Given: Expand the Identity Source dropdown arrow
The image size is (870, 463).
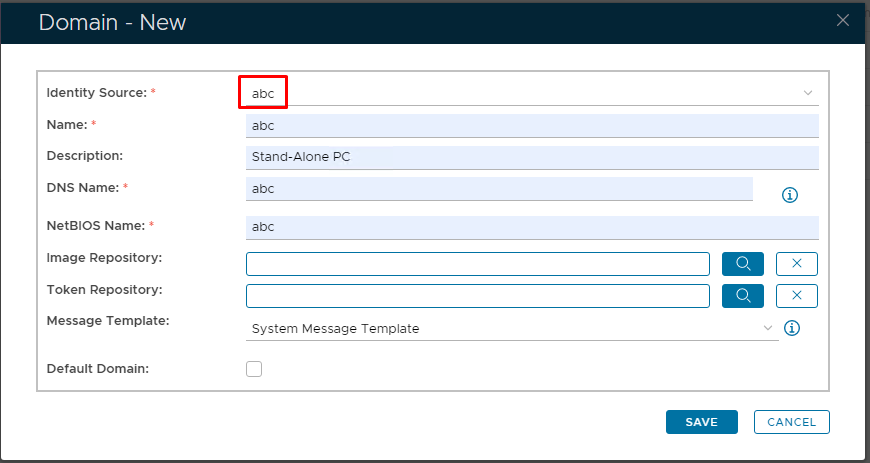Looking at the screenshot, I should pyautogui.click(x=807, y=93).
